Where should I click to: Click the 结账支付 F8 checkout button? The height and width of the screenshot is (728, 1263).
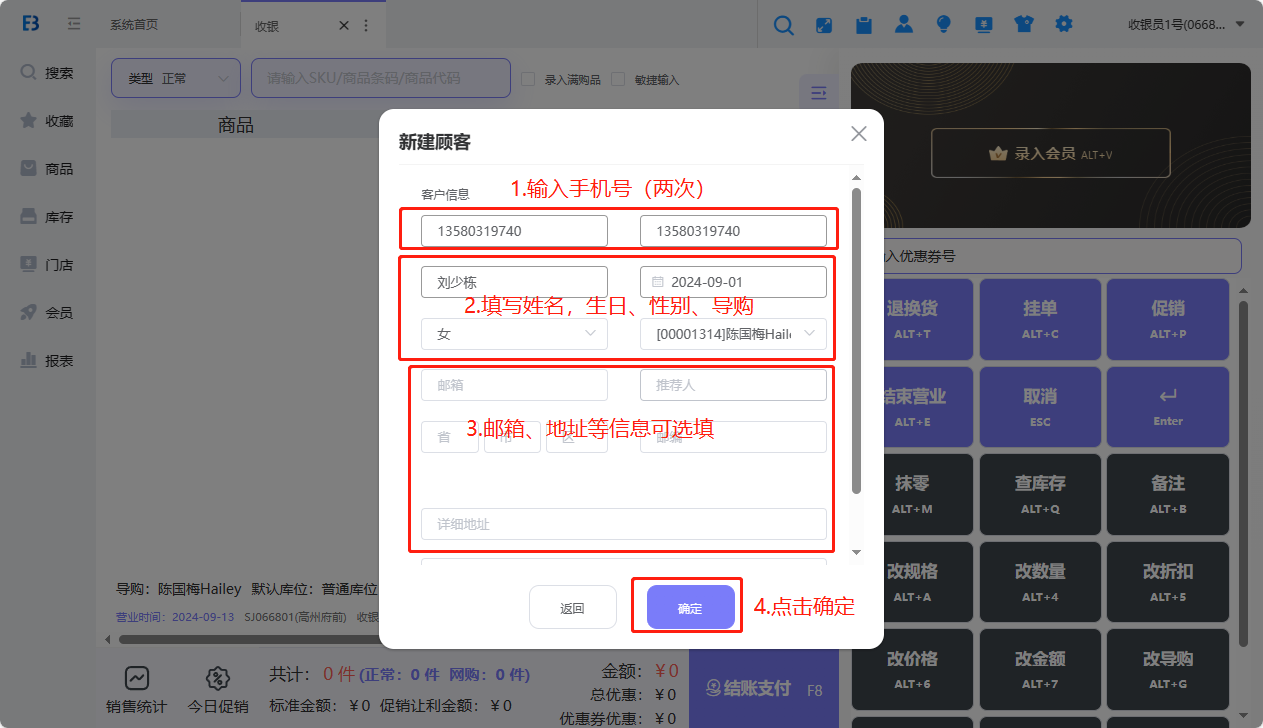[x=763, y=689]
